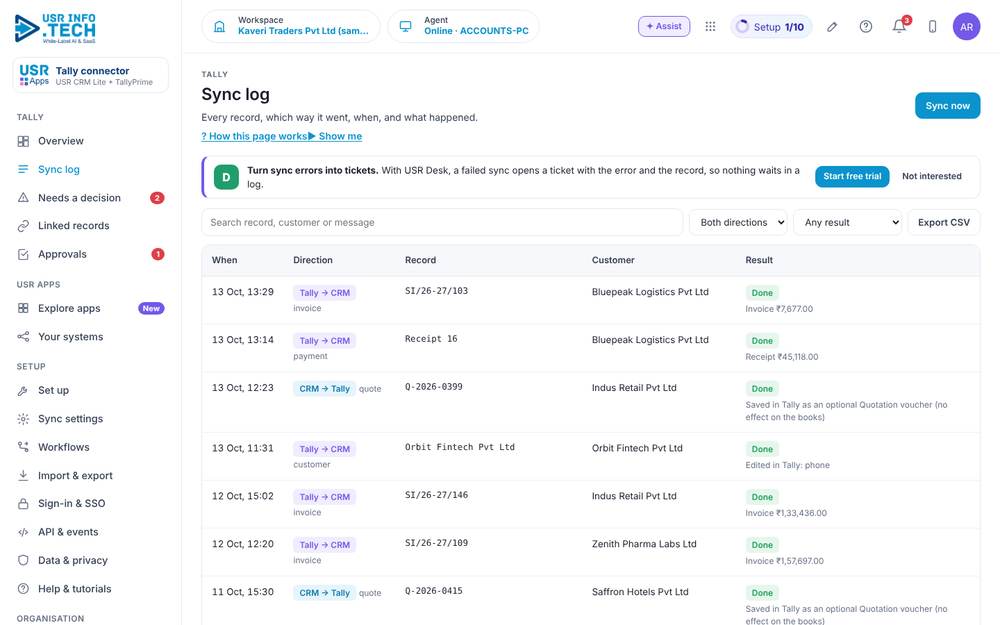Click the agent monitor icon
The height and width of the screenshot is (625, 1000).
pos(406,26)
